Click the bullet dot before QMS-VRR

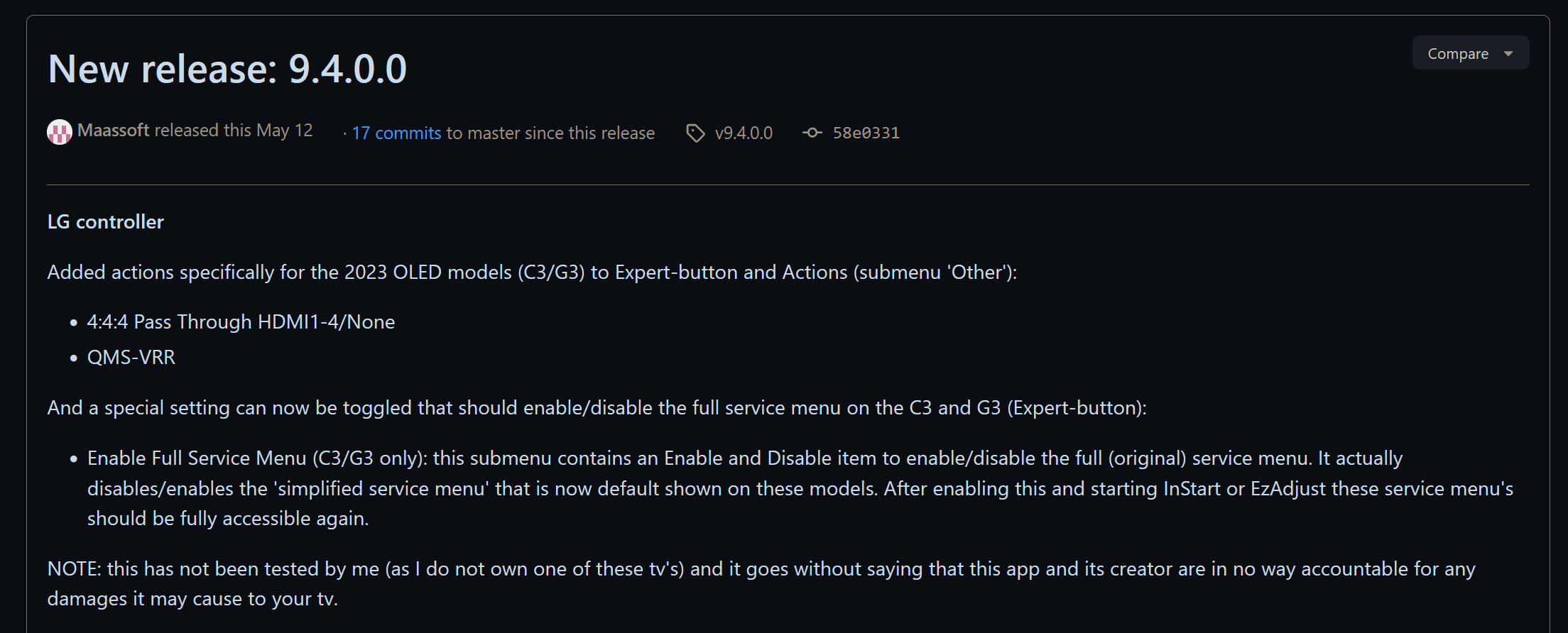click(74, 358)
